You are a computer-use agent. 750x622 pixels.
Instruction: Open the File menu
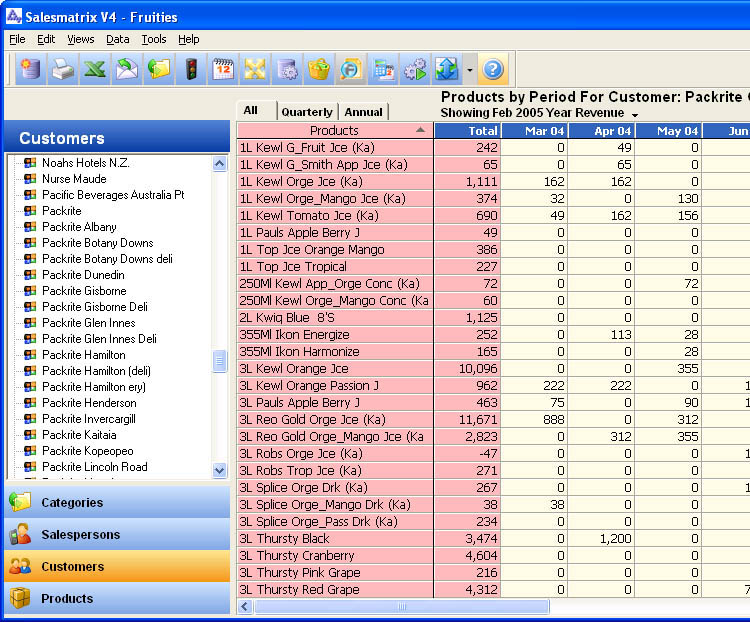tap(17, 39)
